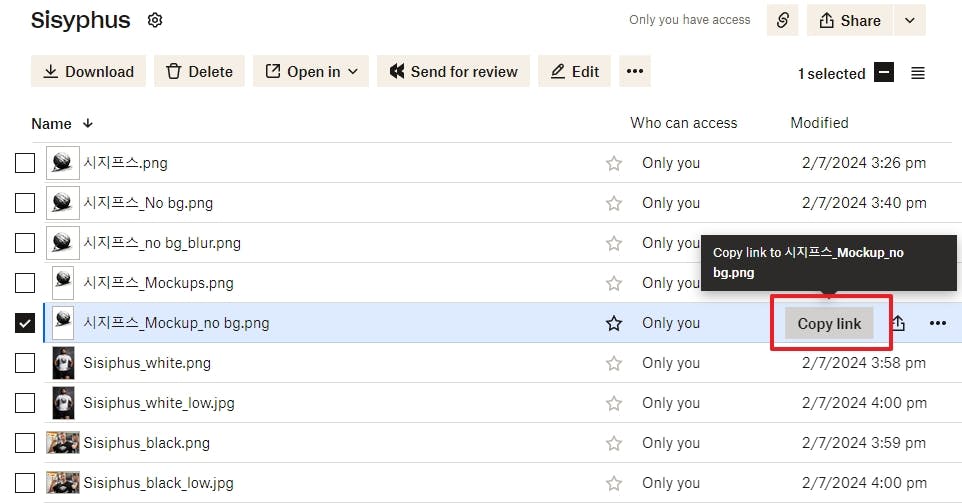Sort by Name column header
Screen dimensions: 962x503
52,123
